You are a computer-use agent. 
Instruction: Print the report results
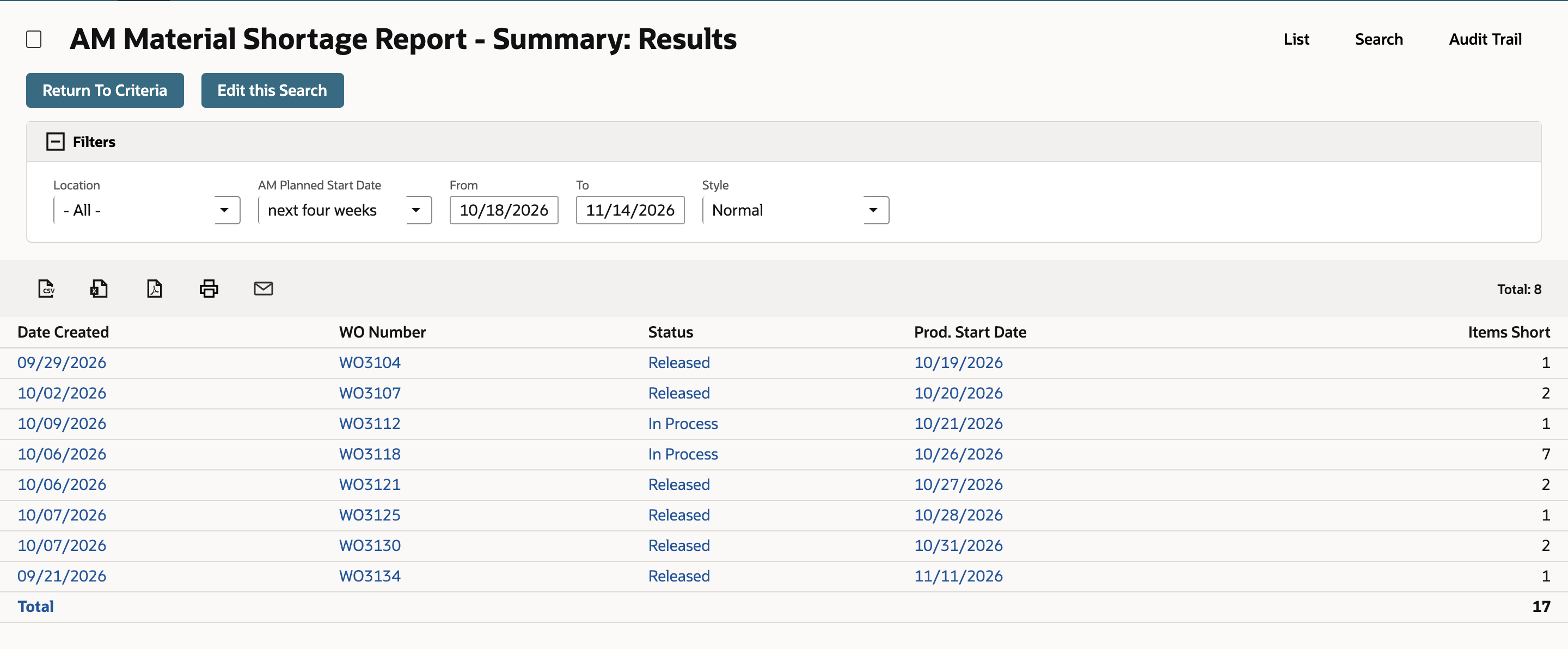(209, 289)
